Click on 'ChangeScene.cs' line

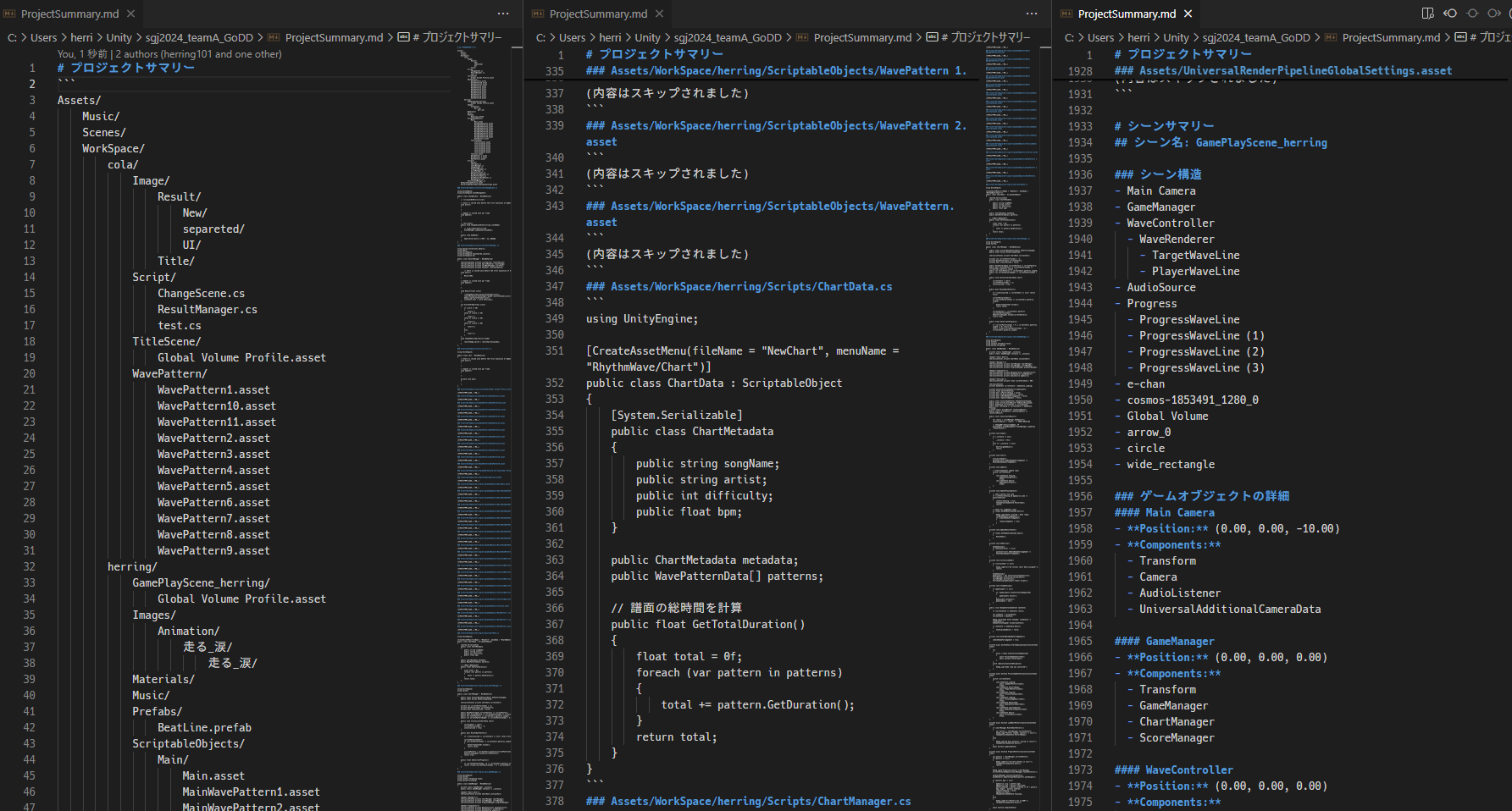click(201, 293)
